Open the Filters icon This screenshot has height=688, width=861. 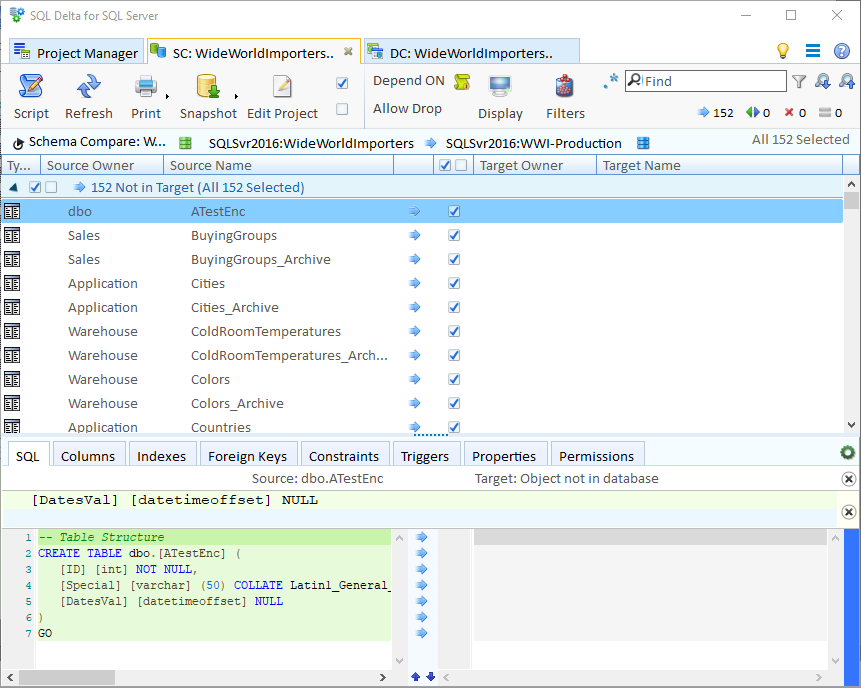point(564,86)
